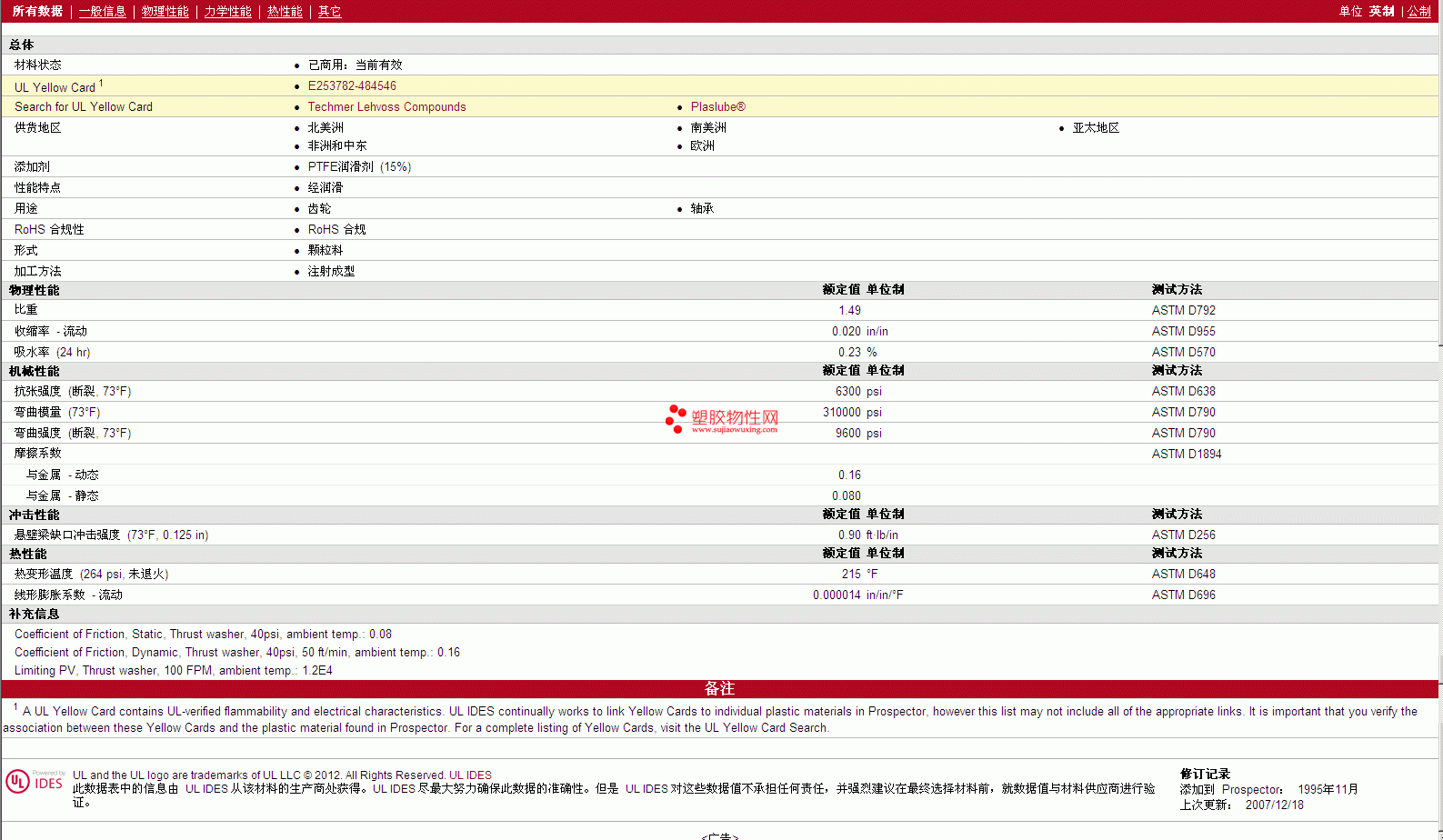Viewport: 1443px width, 840px height.
Task: Click the UL Yellow Card footnote superscript 1
Action: 101,84
